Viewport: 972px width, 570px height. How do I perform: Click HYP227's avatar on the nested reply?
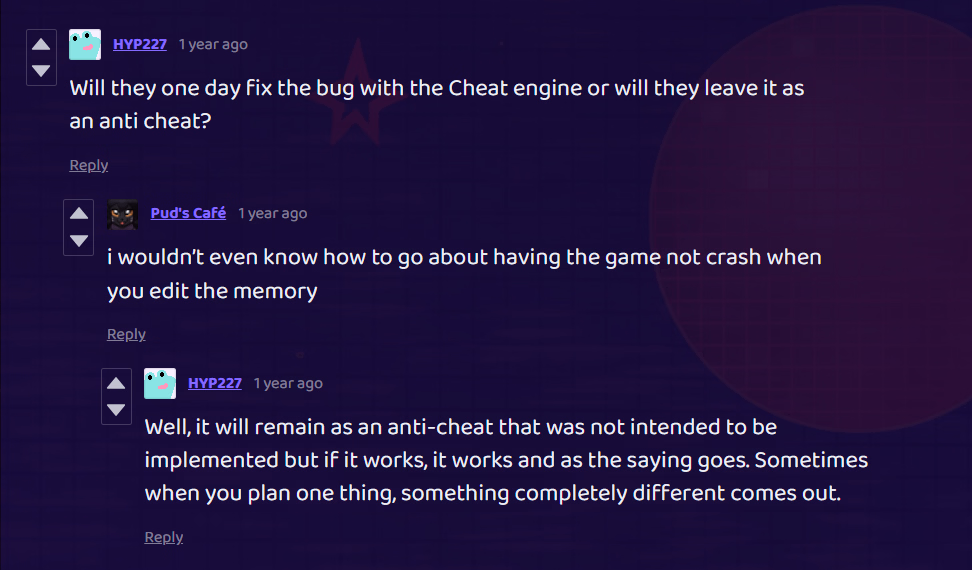[160, 383]
